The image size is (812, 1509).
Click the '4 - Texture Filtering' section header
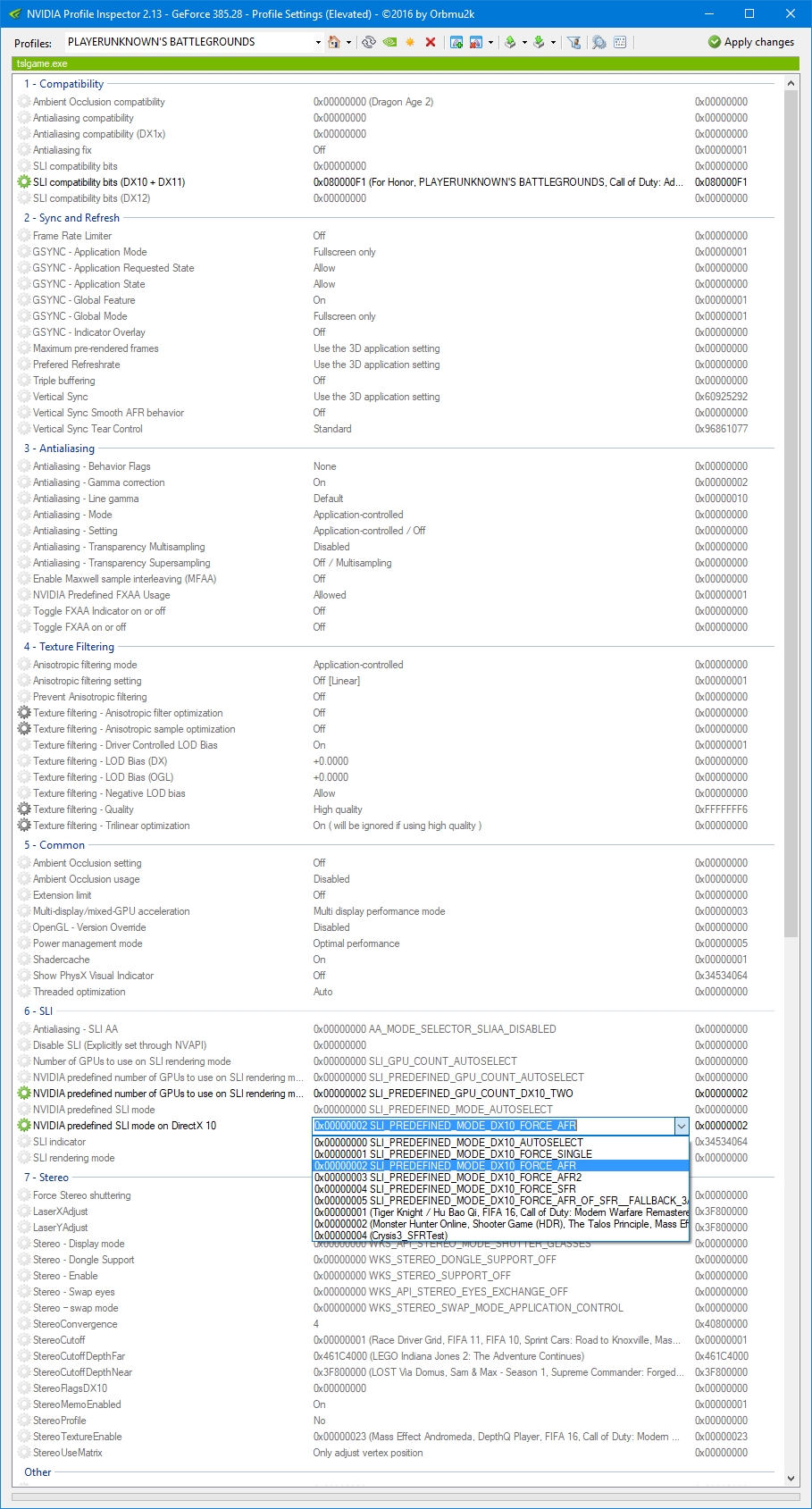click(69, 647)
